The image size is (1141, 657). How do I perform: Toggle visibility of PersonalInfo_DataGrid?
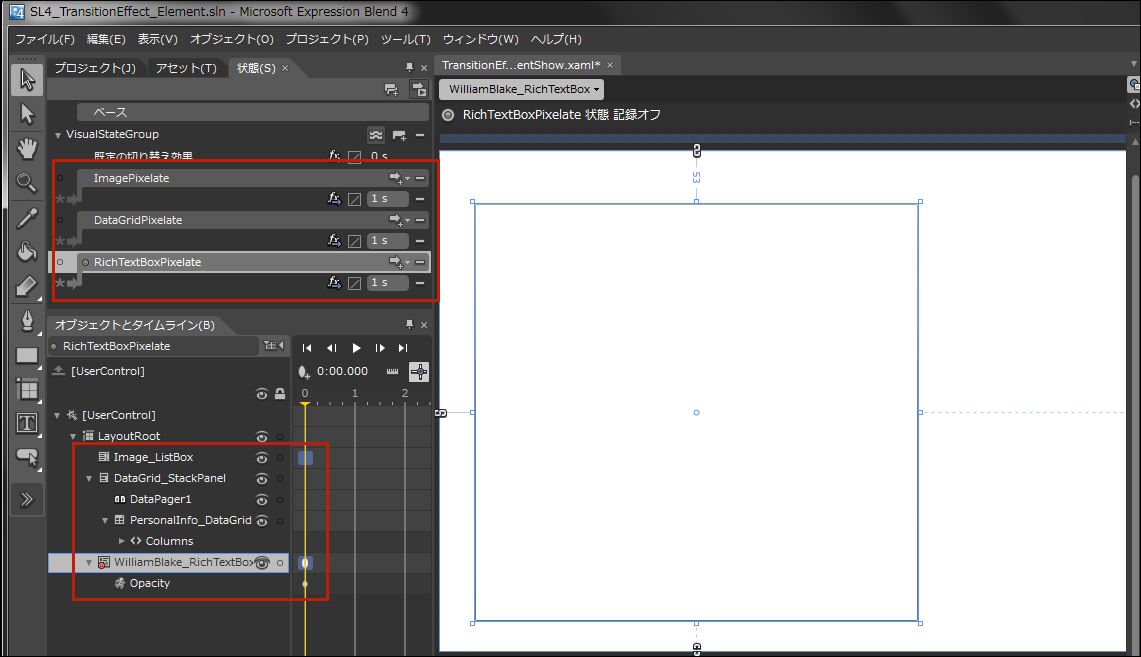pyautogui.click(x=262, y=521)
